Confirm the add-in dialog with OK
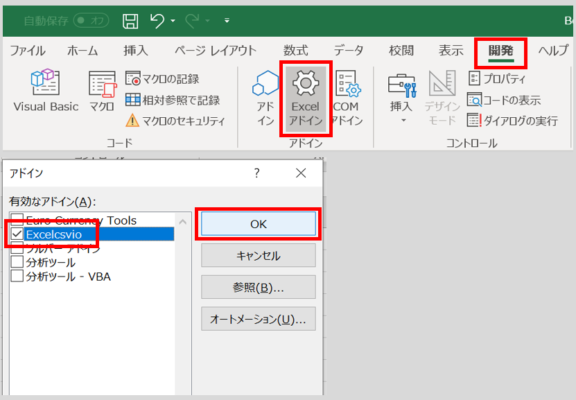This screenshot has height=400, width=576. point(258,224)
